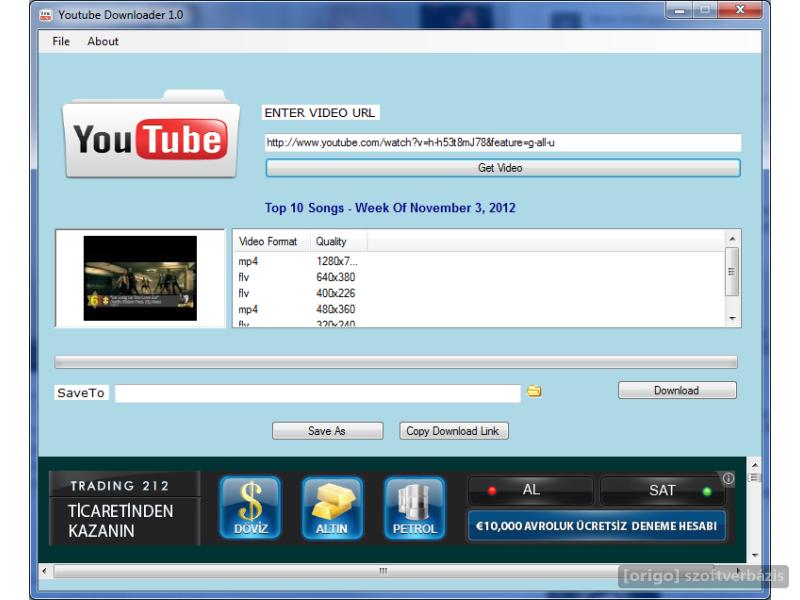Click the Copy Download Link button
The width and height of the screenshot is (800, 600).
[x=454, y=431]
